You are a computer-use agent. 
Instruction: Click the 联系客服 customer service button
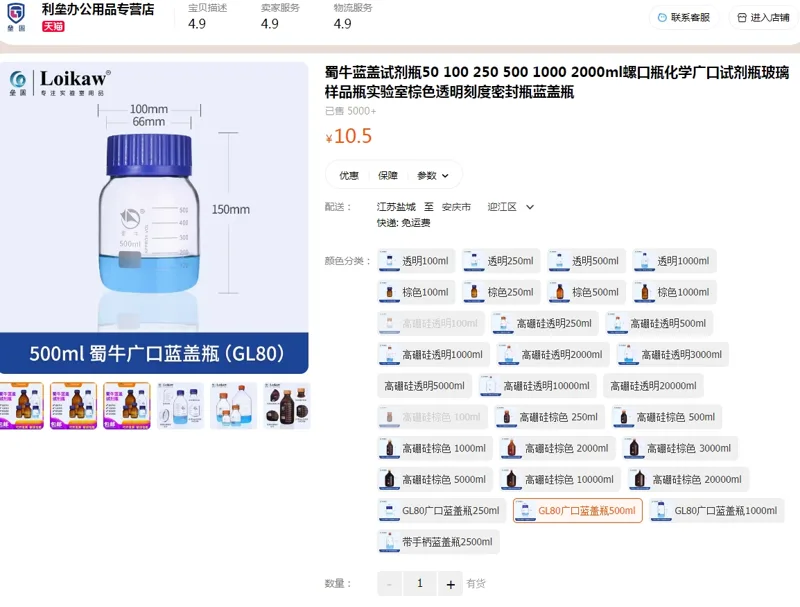[684, 18]
